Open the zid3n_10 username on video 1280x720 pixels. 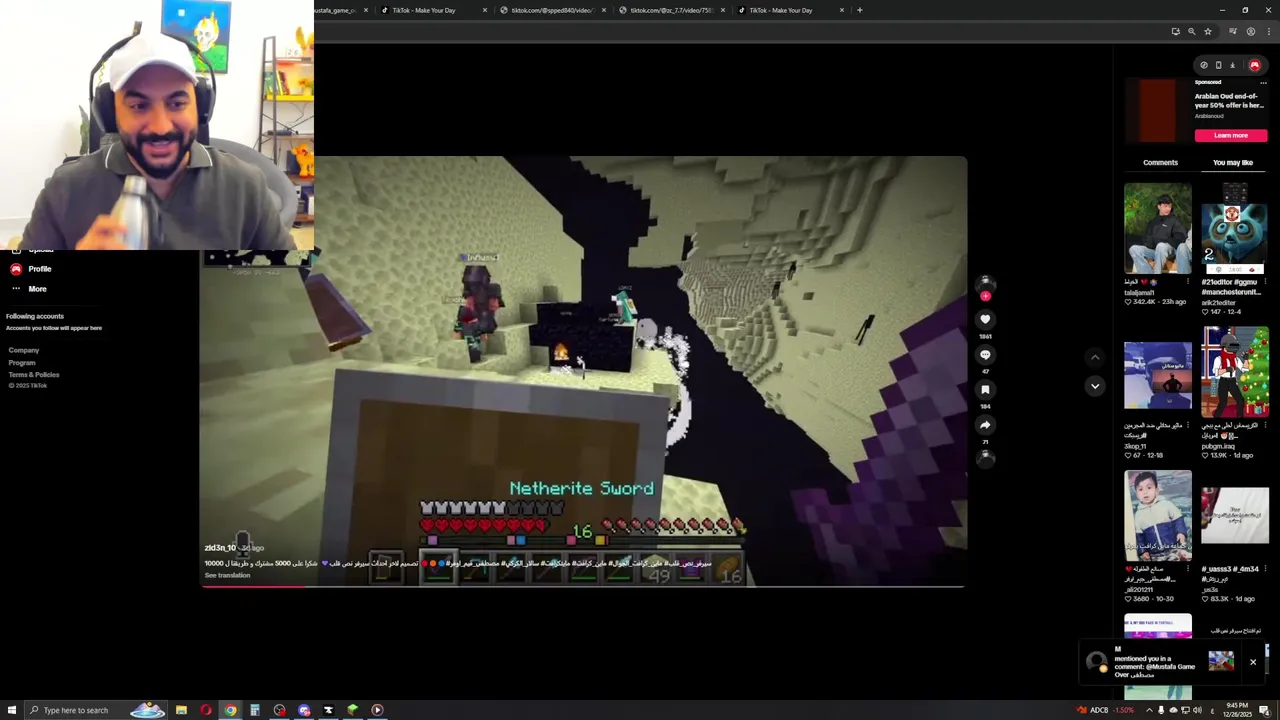pos(220,548)
